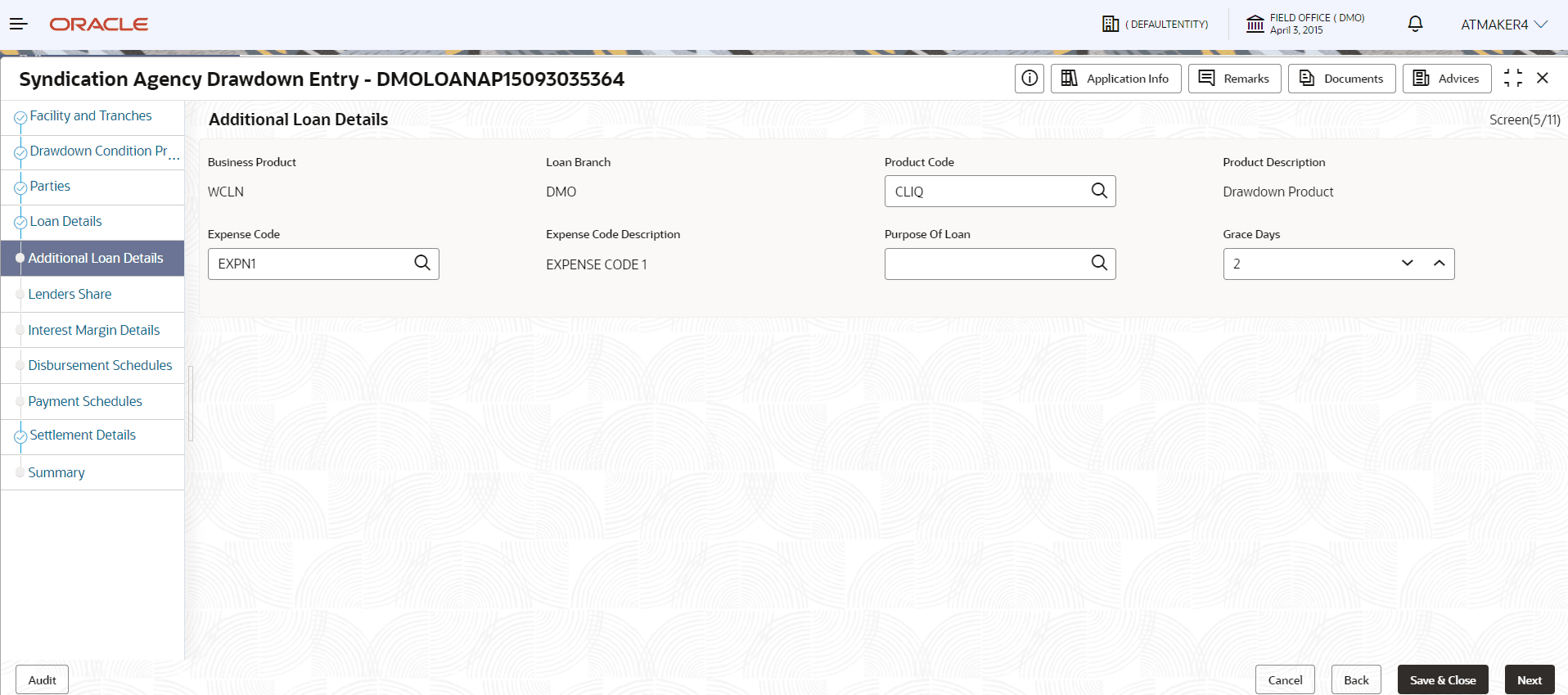This screenshot has width=1568, height=695.
Task: Search Purpose Of Loan lookup icon
Action: tap(1099, 263)
